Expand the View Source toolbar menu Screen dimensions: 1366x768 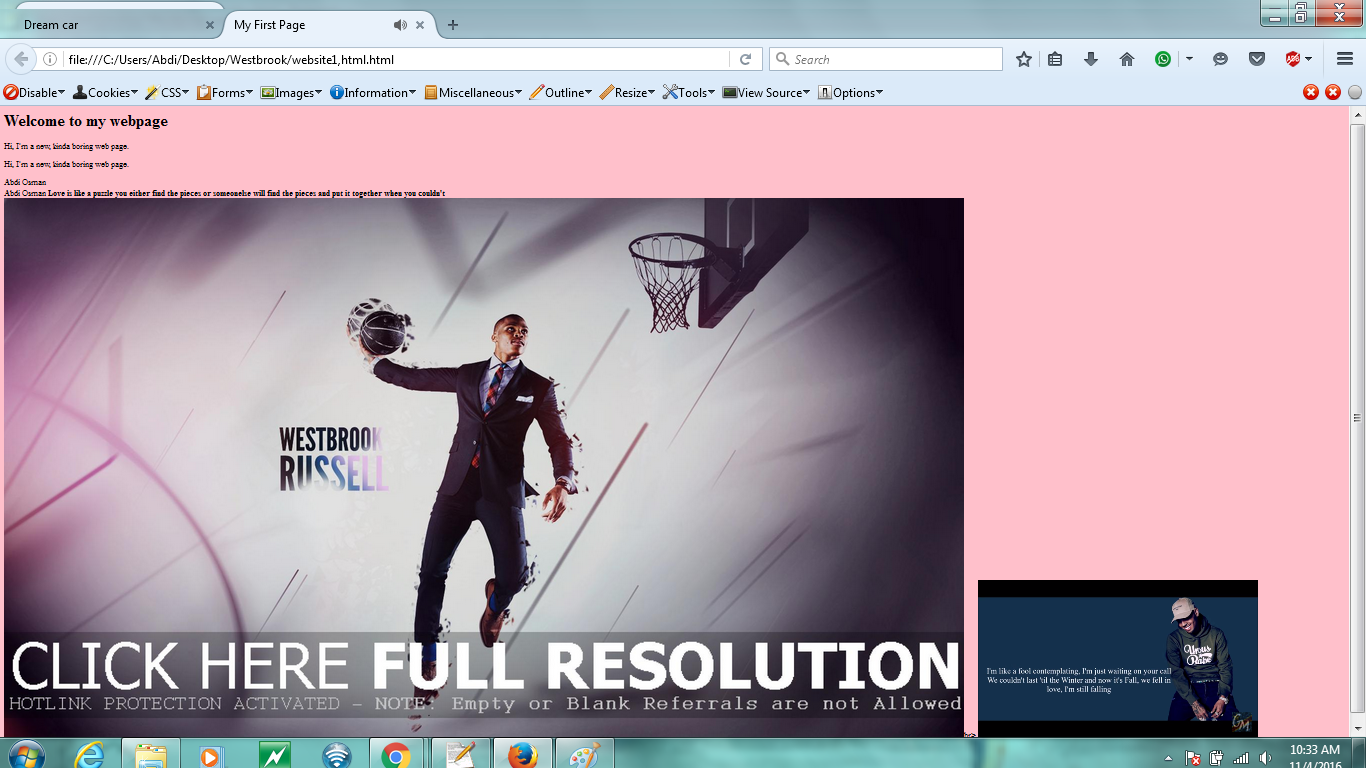pos(766,92)
